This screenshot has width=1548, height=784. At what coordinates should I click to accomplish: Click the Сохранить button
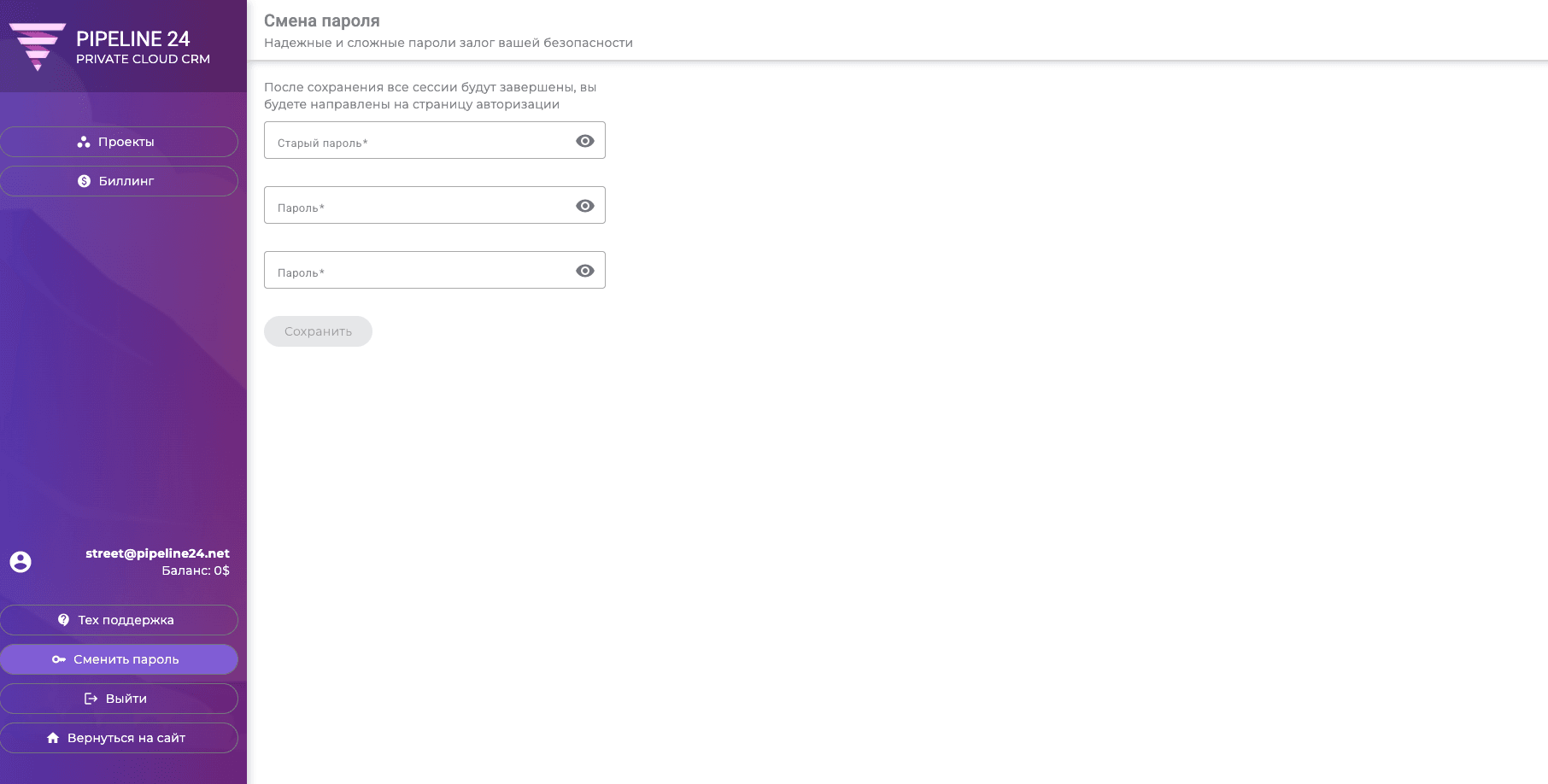click(x=318, y=331)
